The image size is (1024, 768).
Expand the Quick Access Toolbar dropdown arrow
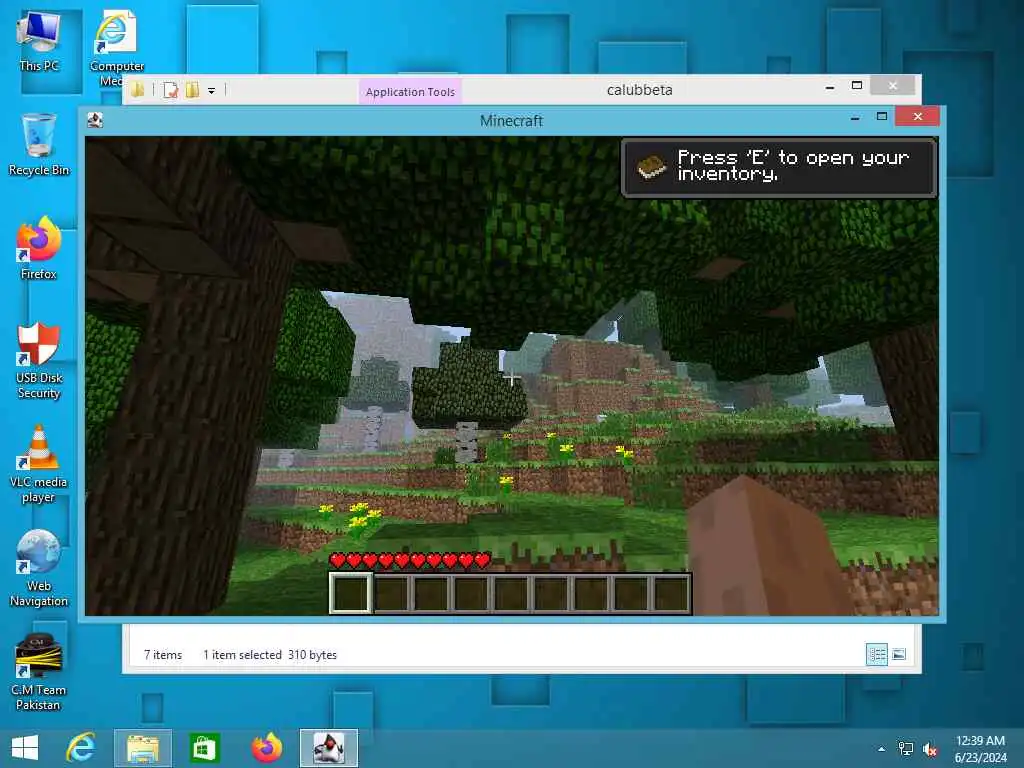212,91
